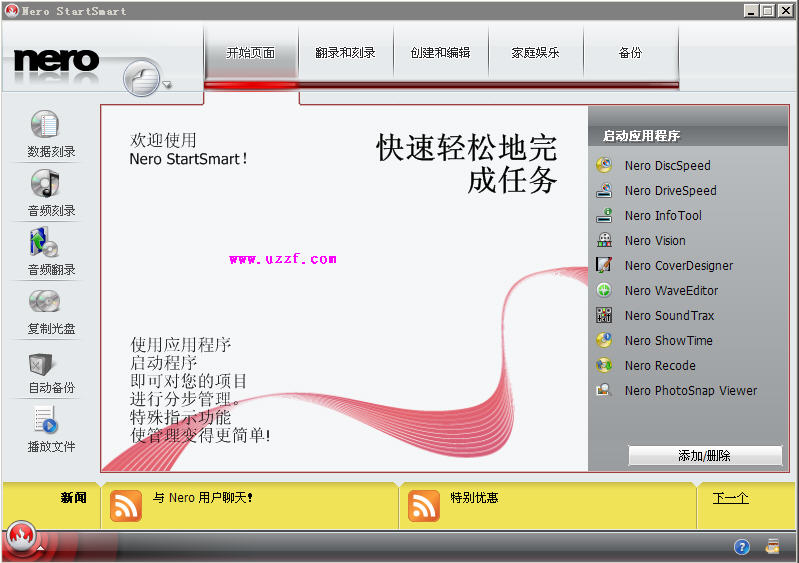Launch Nero SoundTrax text entry
Image resolution: width=799 pixels, height=563 pixels.
pos(670,315)
